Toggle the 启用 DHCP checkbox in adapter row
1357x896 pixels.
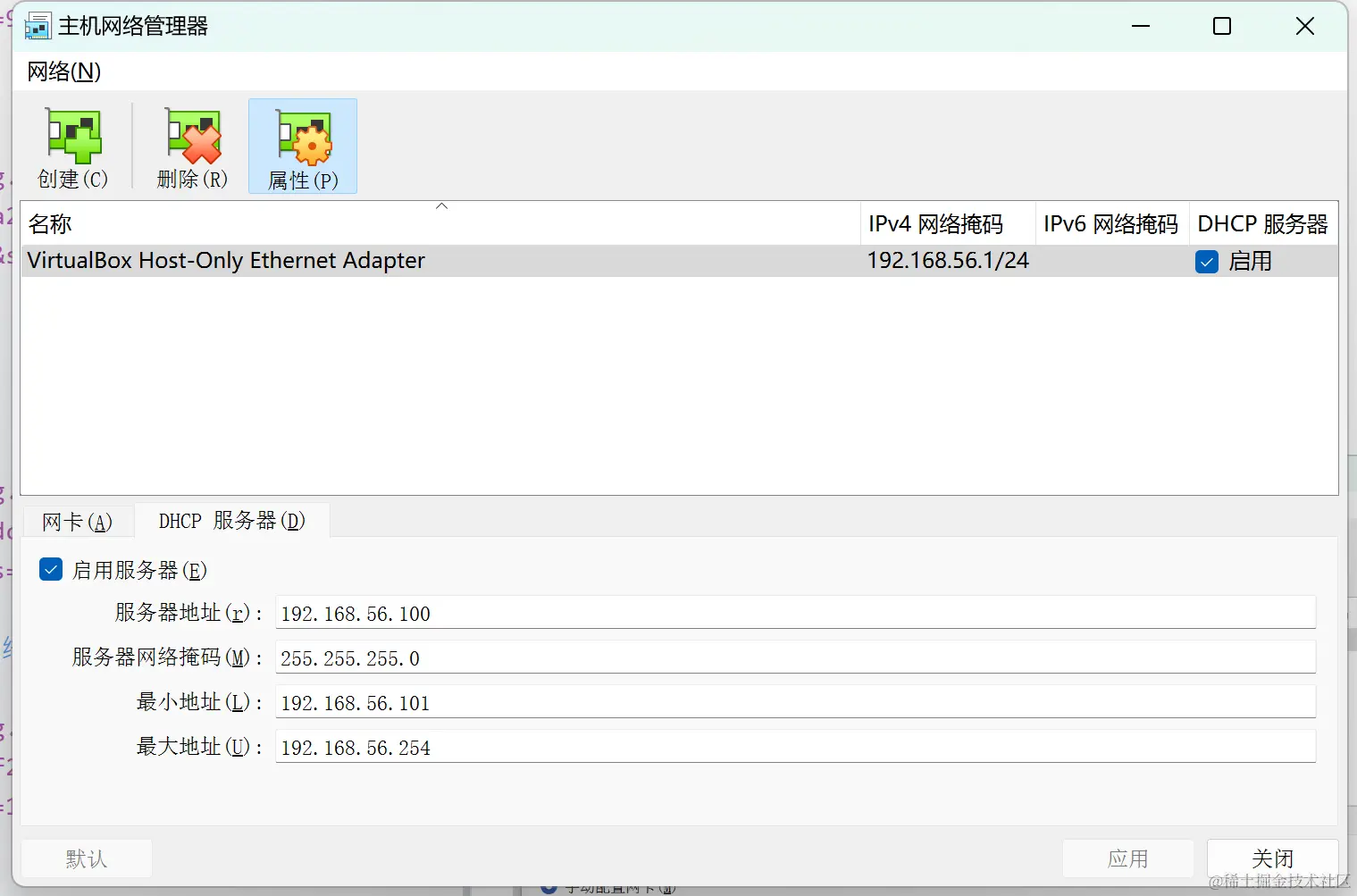tap(1207, 262)
